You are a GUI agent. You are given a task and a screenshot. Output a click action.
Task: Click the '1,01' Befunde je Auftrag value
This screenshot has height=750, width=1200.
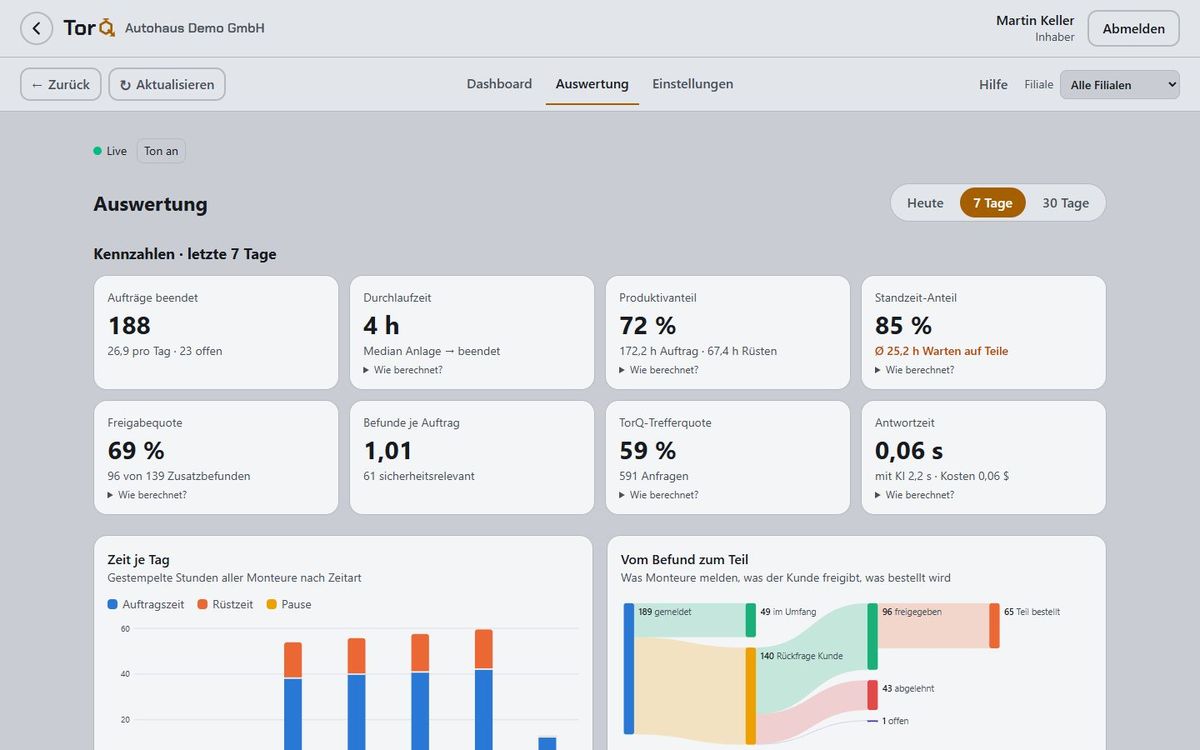(388, 451)
